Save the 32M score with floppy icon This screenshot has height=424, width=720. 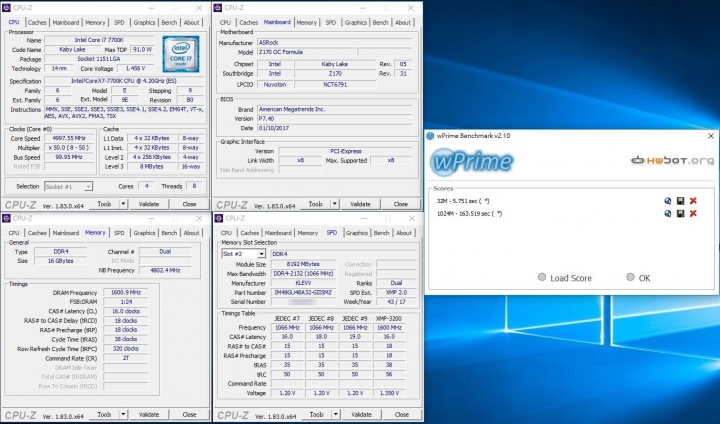pyautogui.click(x=681, y=201)
